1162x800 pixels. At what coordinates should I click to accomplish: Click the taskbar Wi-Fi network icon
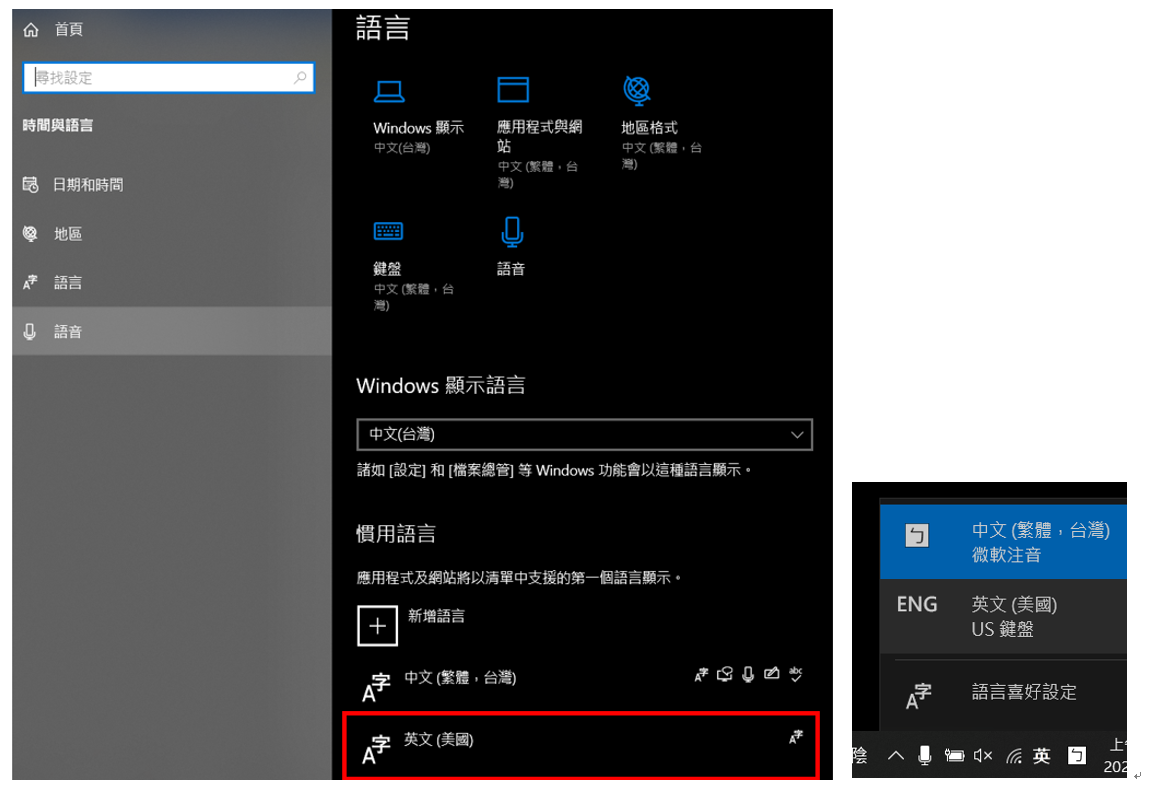point(1013,756)
